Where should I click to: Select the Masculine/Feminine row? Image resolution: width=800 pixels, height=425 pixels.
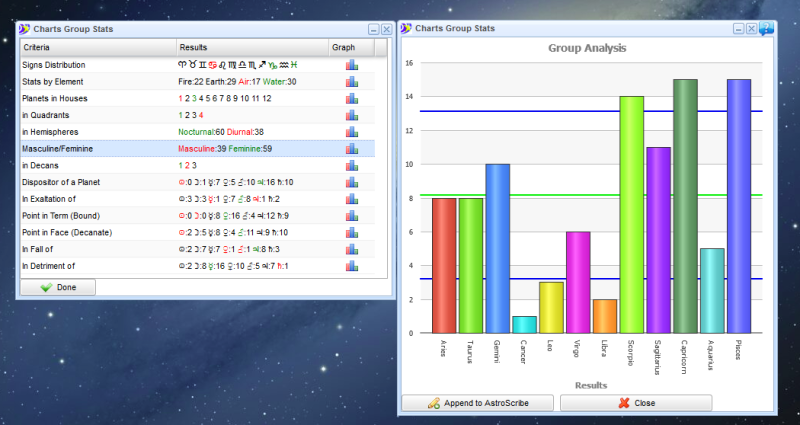tap(95, 149)
